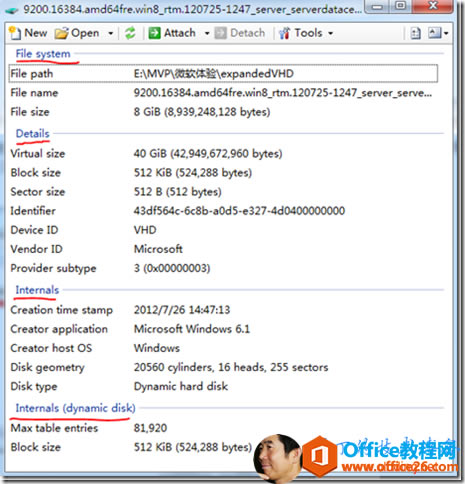This screenshot has height=484, width=465.
Task: Click the page layout icon in toolbar
Action: pyautogui.click(x=415, y=33)
